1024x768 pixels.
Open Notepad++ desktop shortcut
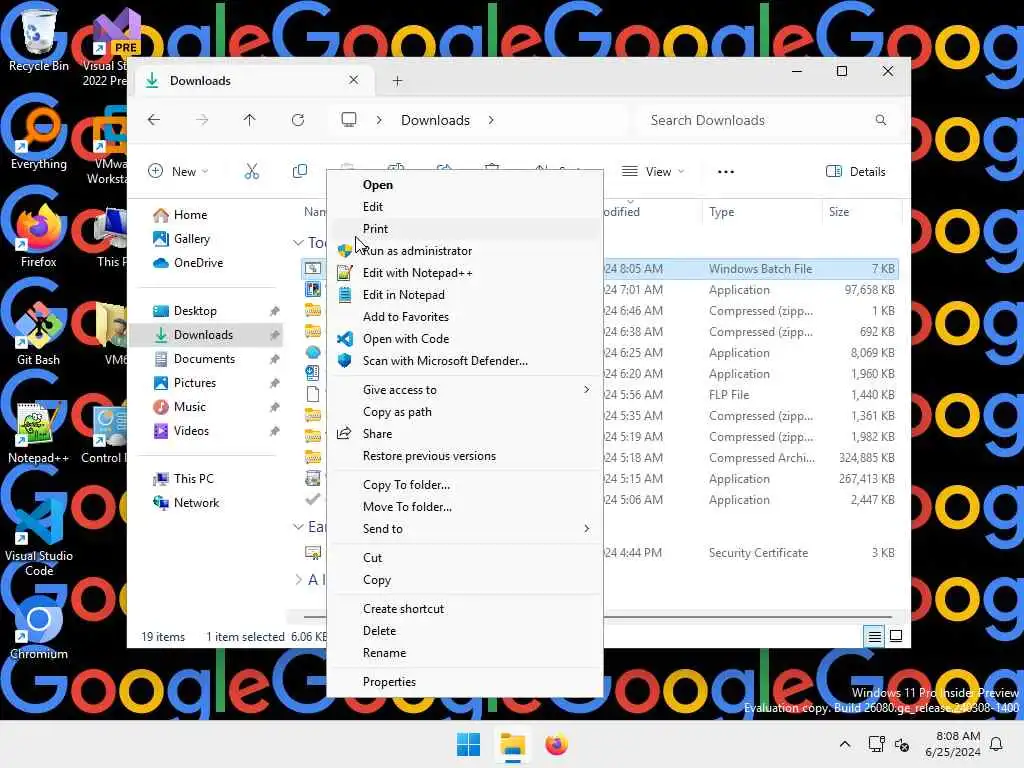(x=39, y=432)
